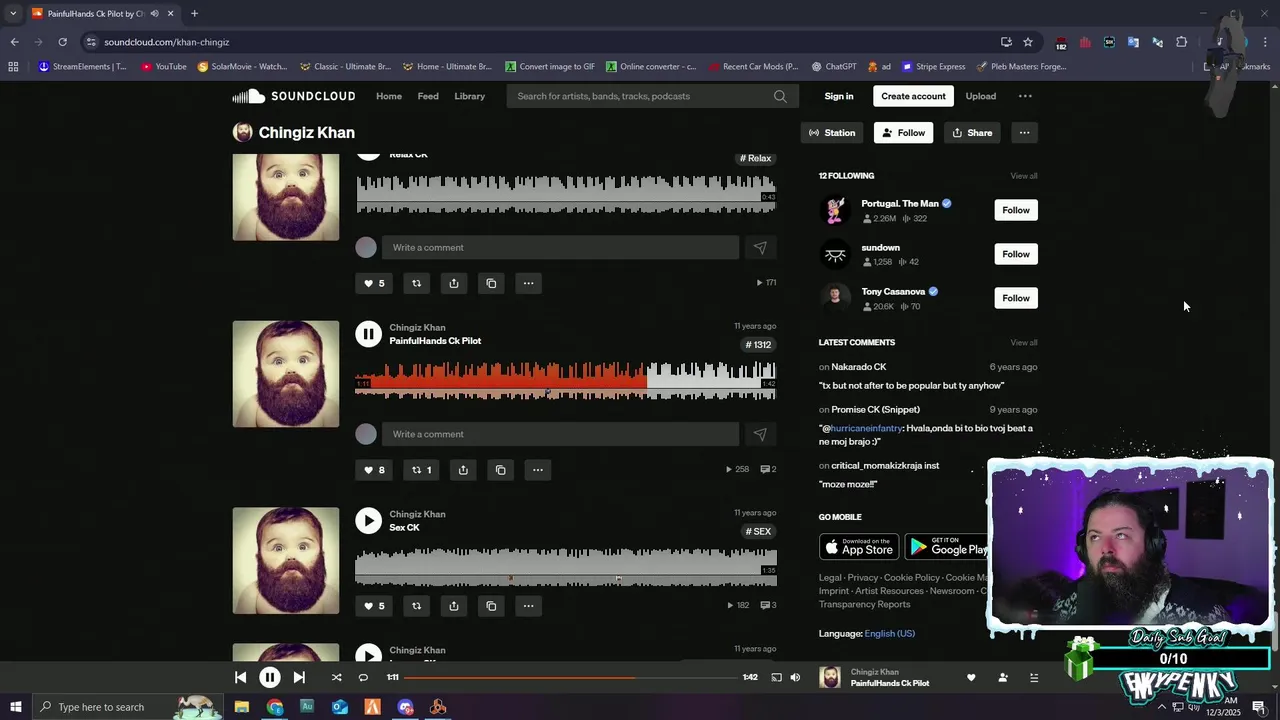
Task: Skip to next track in bottom player
Action: (x=299, y=677)
